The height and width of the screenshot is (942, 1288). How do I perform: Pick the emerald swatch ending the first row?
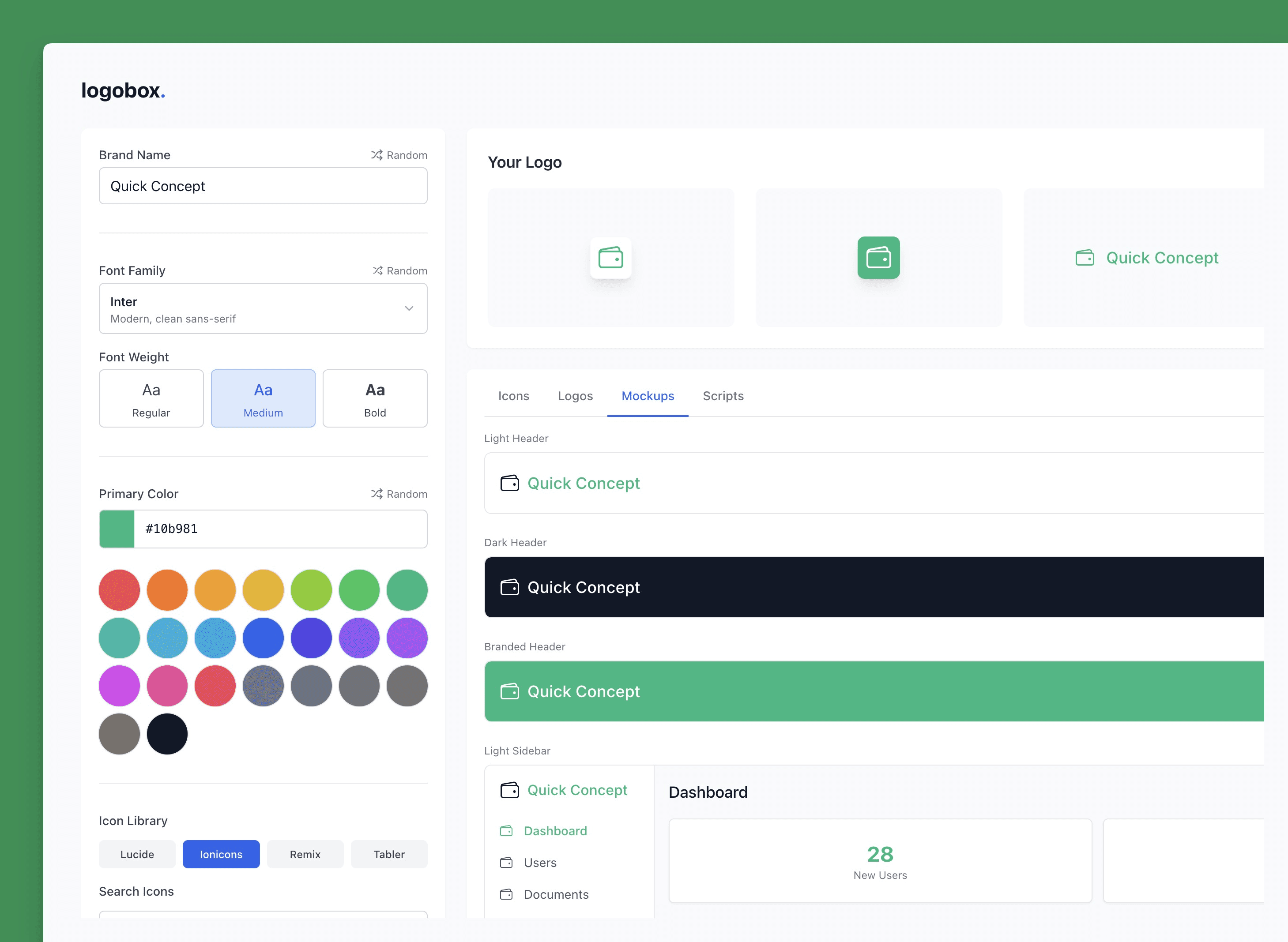[407, 590]
